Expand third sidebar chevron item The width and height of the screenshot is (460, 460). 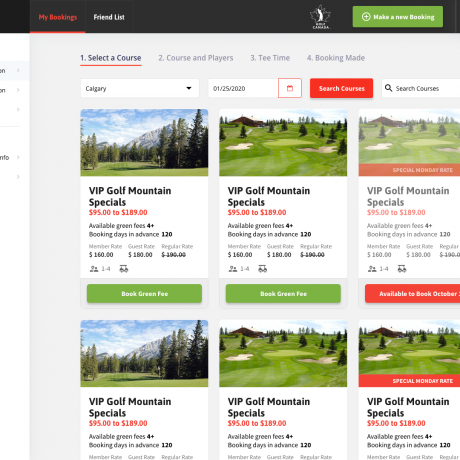pos(18,109)
